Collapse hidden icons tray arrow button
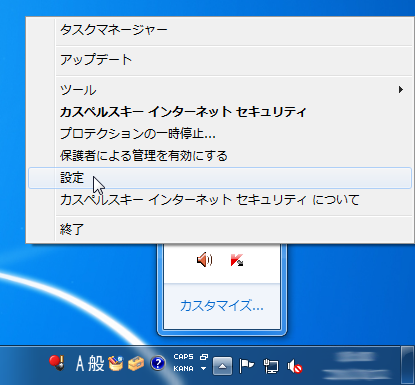Screen dimensions: 415x385 (x=222, y=366)
